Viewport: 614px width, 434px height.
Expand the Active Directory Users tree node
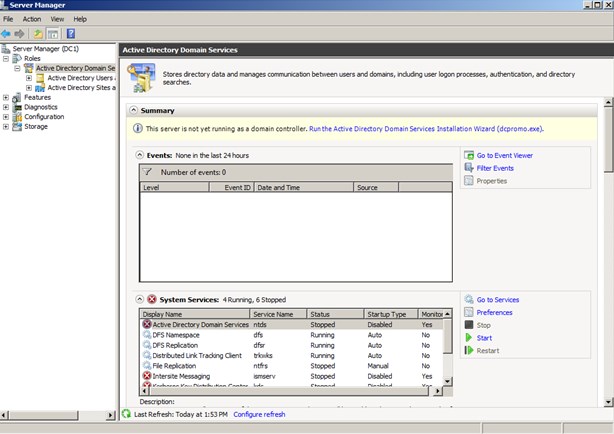29,78
